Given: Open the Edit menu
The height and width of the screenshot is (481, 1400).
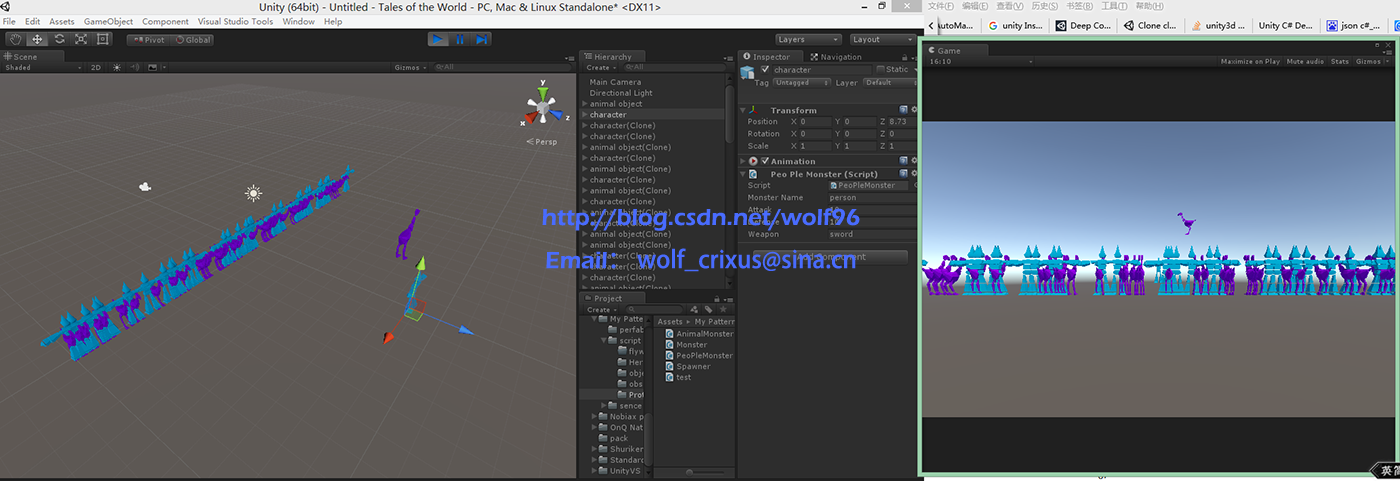Looking at the screenshot, I should [x=33, y=21].
